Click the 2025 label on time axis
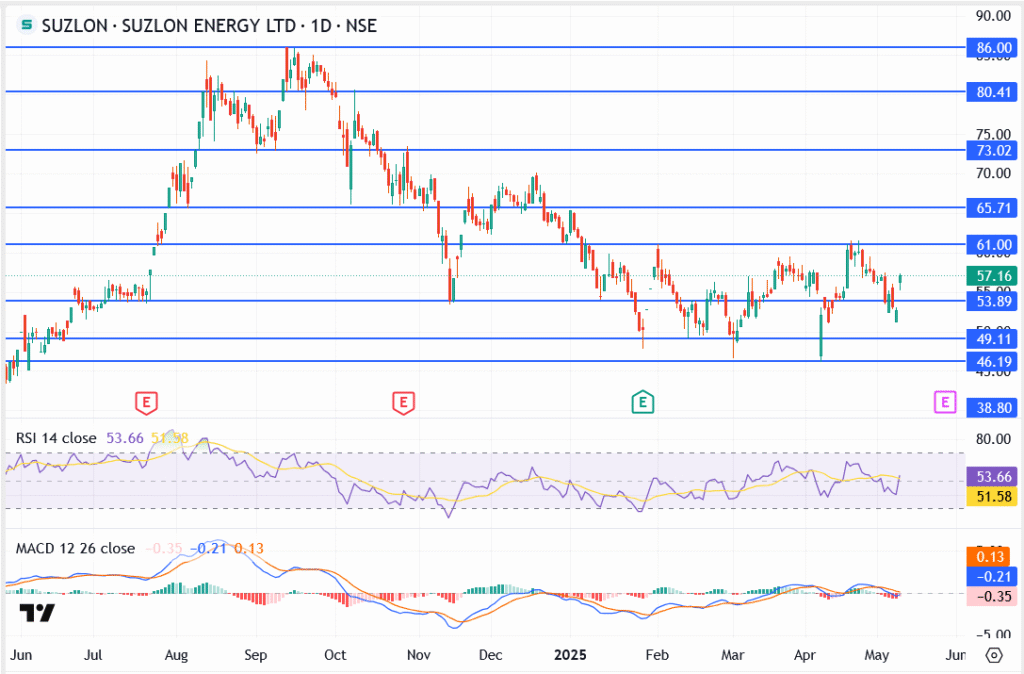1024x674 pixels. pos(572,655)
